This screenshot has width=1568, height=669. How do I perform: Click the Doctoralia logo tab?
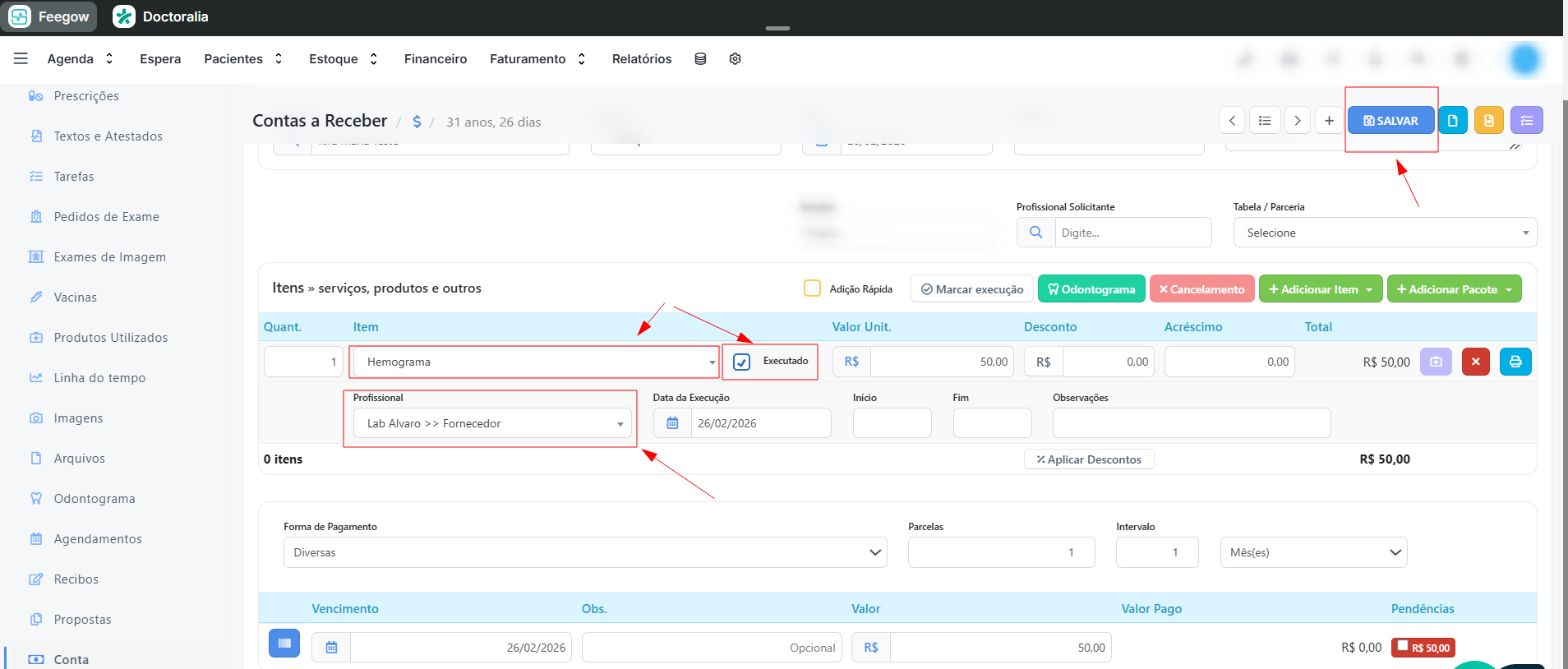tap(161, 16)
